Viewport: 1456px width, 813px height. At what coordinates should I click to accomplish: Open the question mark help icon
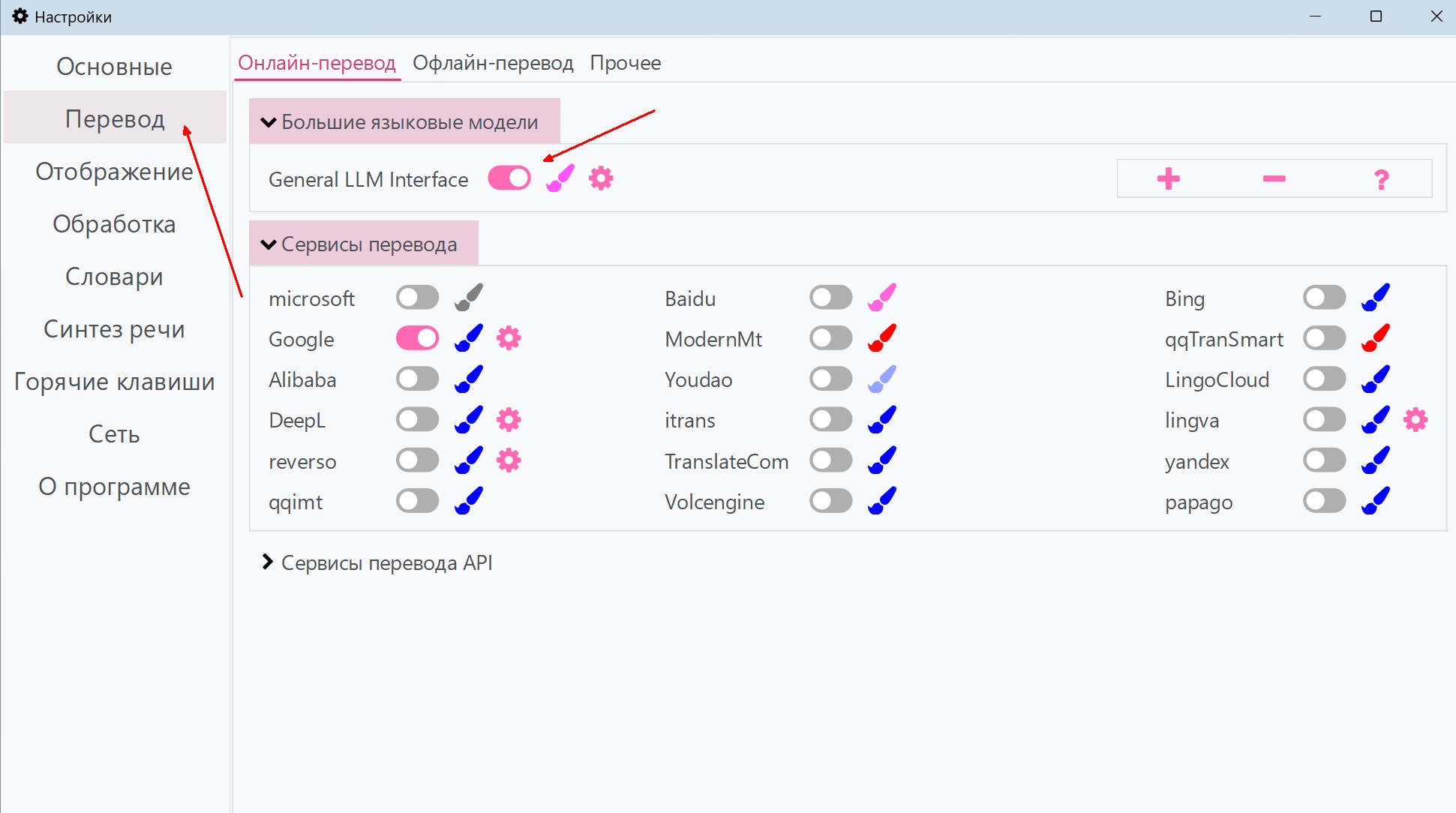click(x=1381, y=179)
